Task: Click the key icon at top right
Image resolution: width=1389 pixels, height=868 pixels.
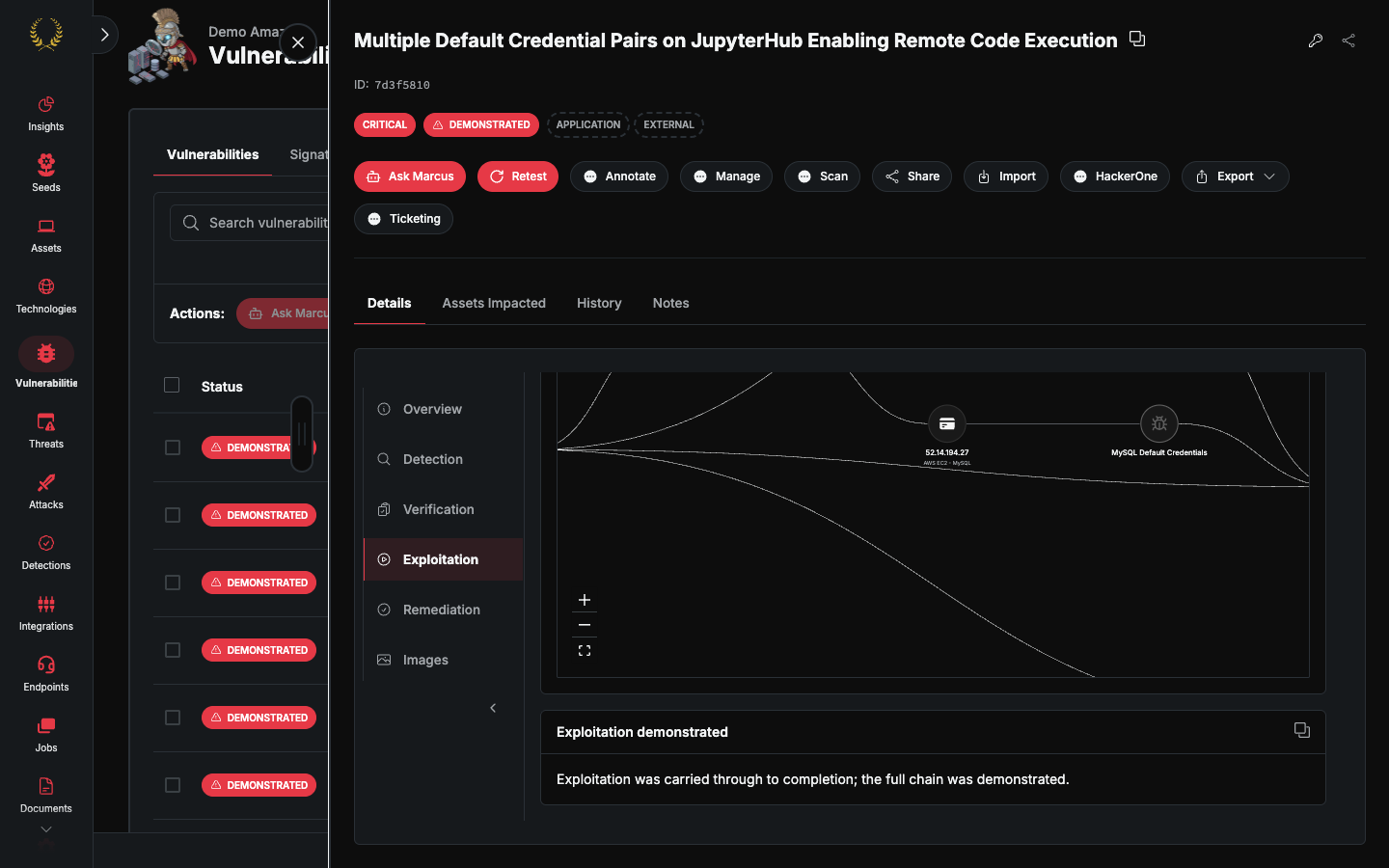Action: [1315, 41]
